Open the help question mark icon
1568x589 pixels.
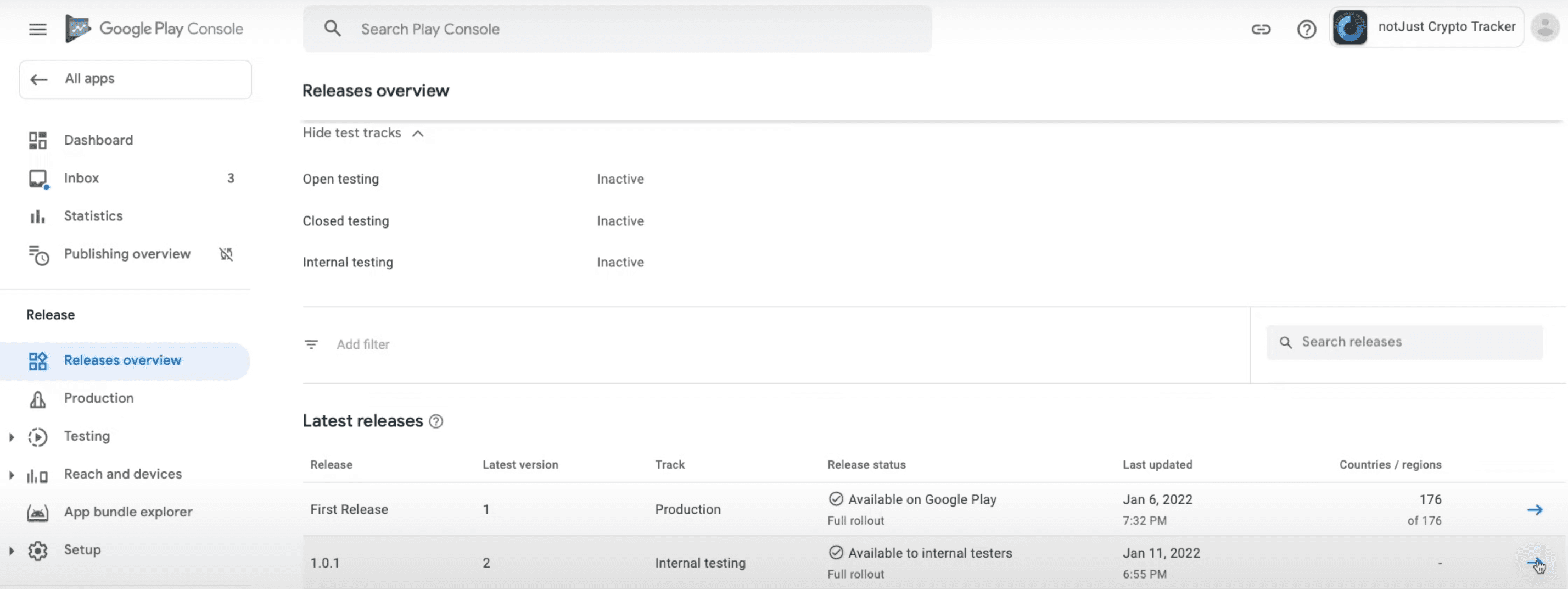tap(1306, 29)
